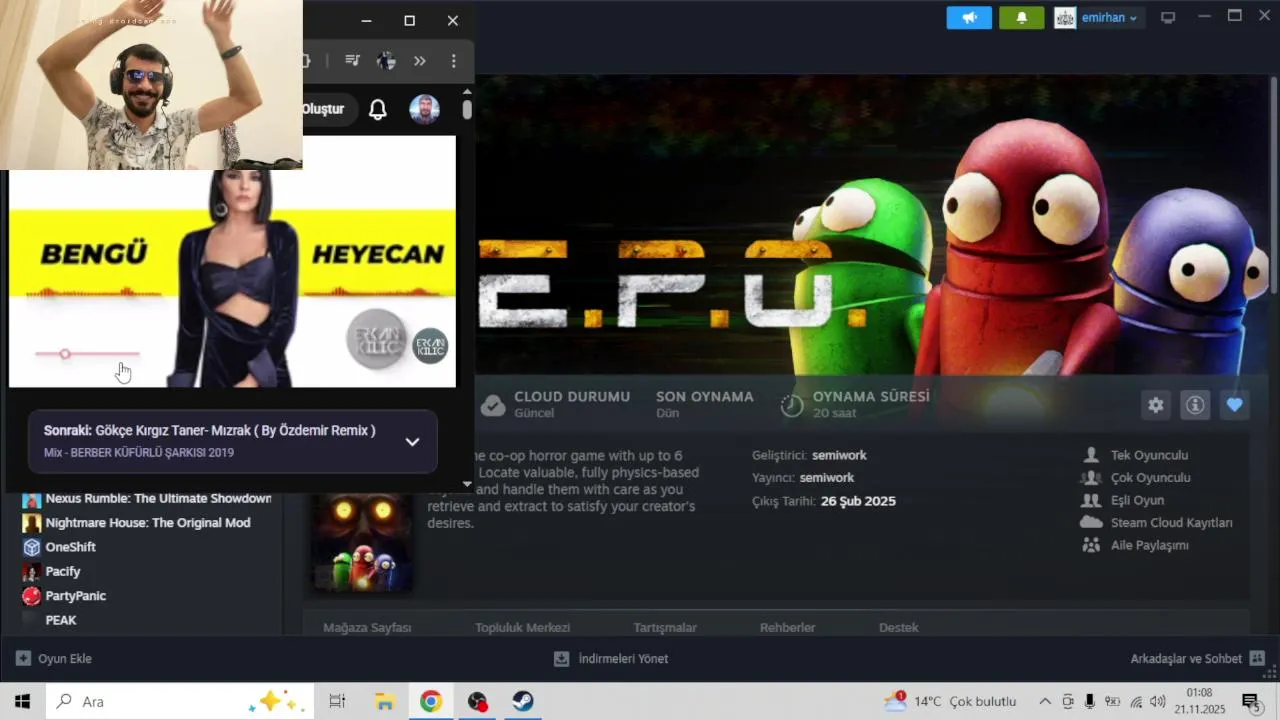Open the YouTube notifications bell
Image resolution: width=1280 pixels, height=720 pixels.
378,110
